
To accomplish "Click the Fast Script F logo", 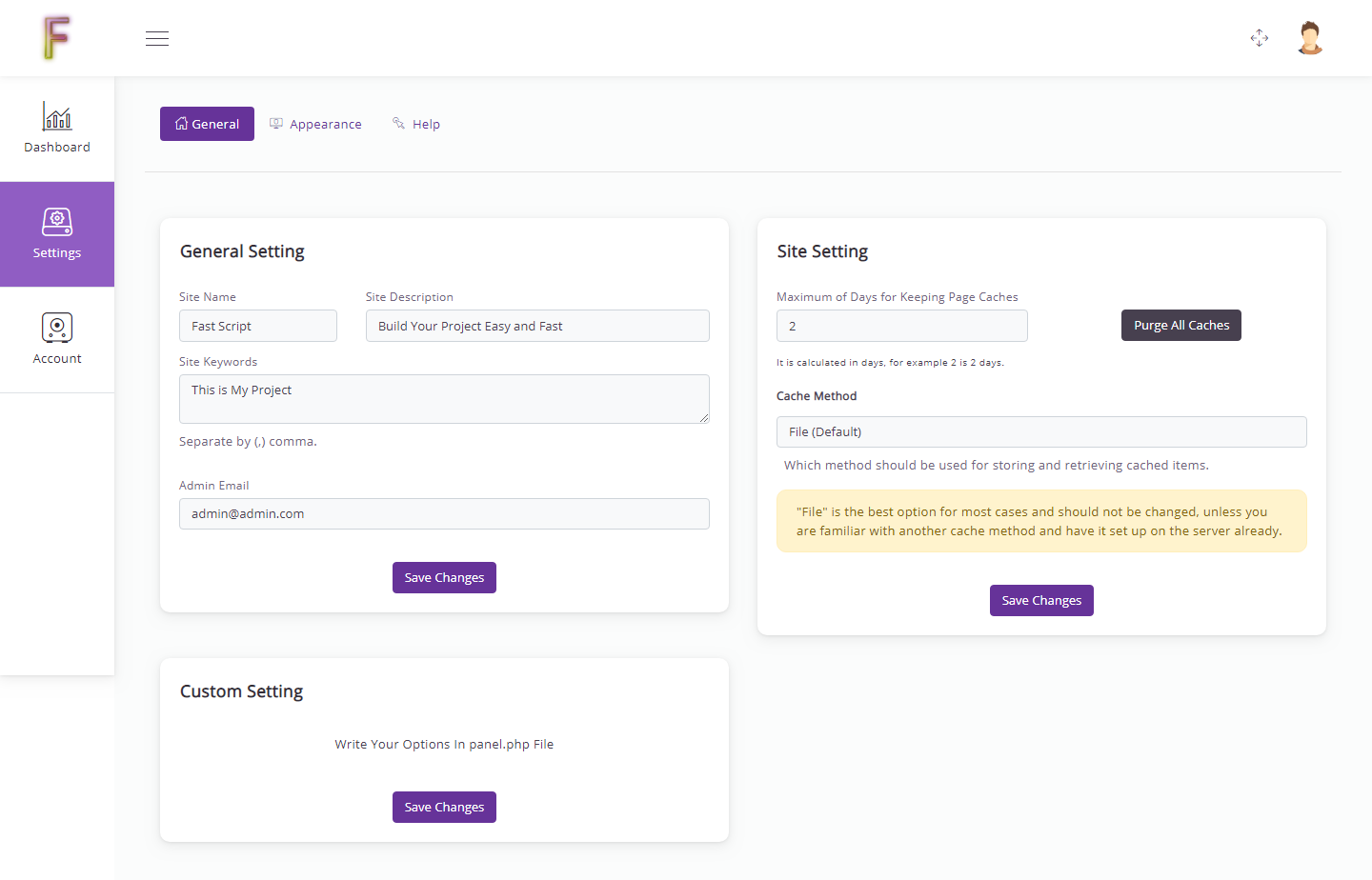I will [x=57, y=38].
